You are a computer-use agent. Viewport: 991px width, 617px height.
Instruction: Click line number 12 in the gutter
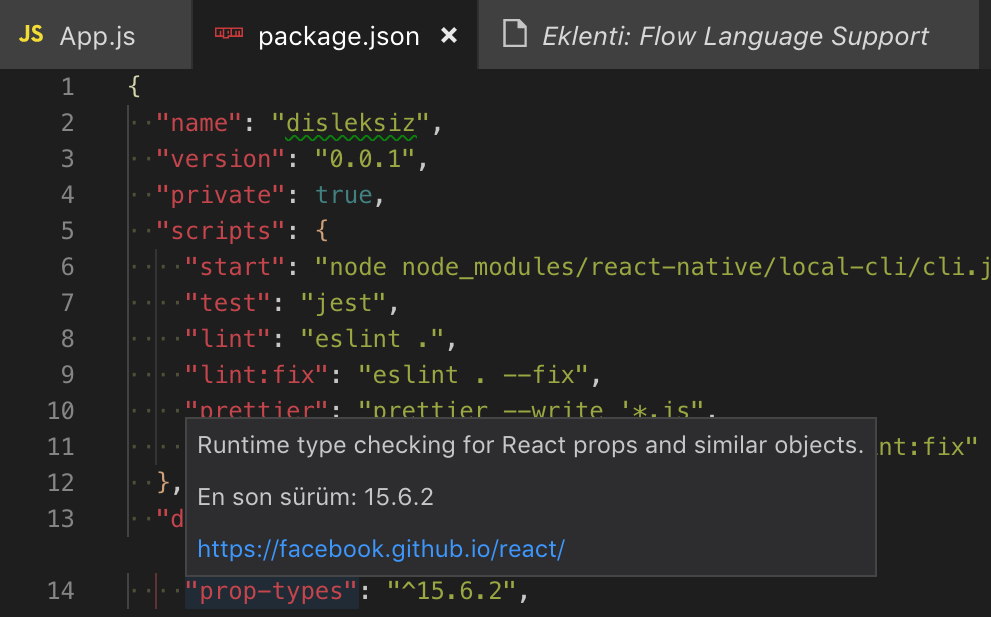click(x=61, y=483)
